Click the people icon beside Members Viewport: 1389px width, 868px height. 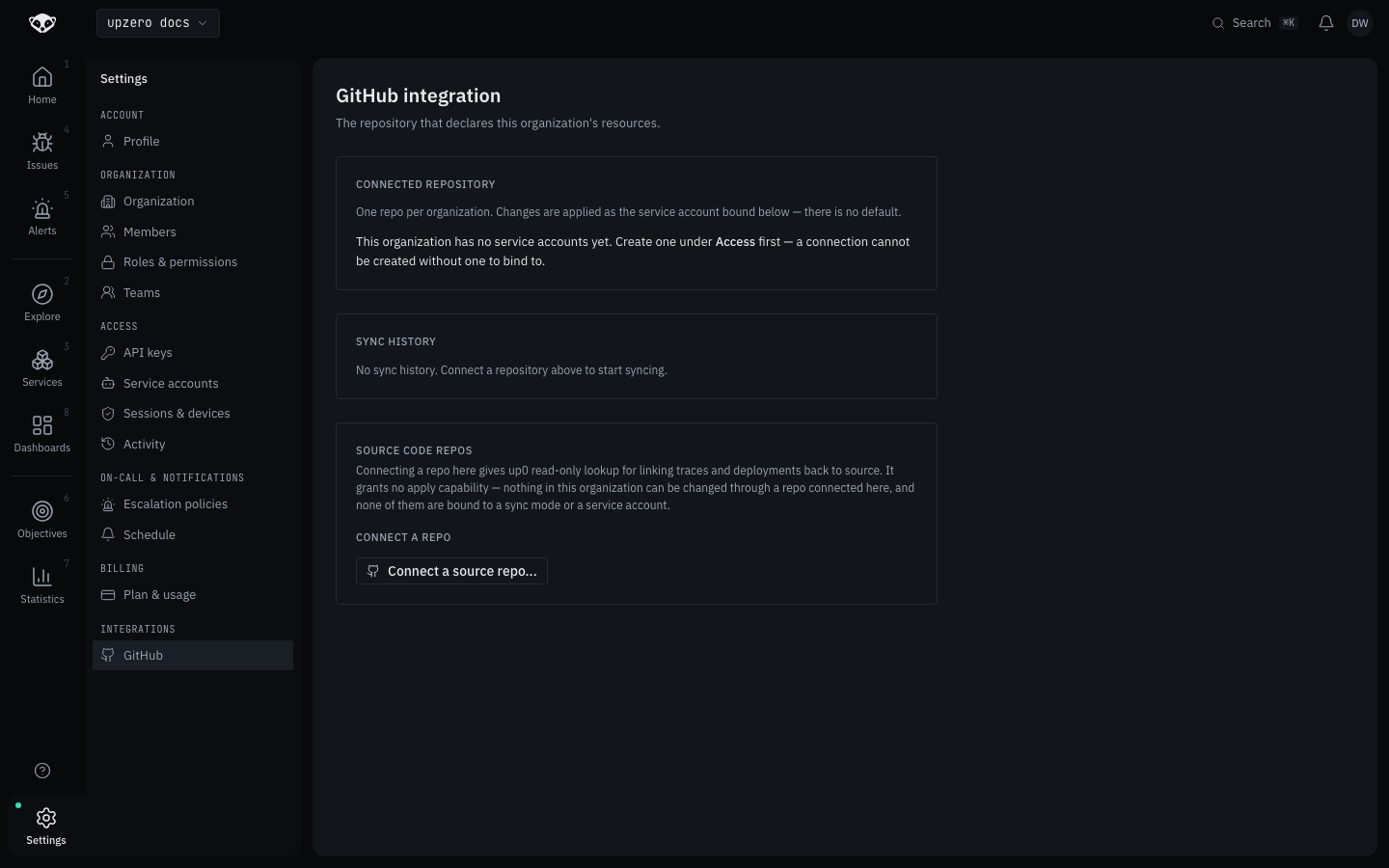[x=108, y=231]
